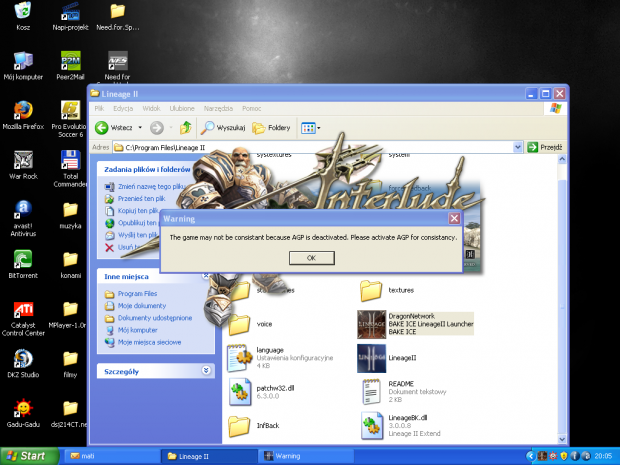Click the Wyszukaj search toolbar button
Screen dimensions: 620x465
pos(223,128)
